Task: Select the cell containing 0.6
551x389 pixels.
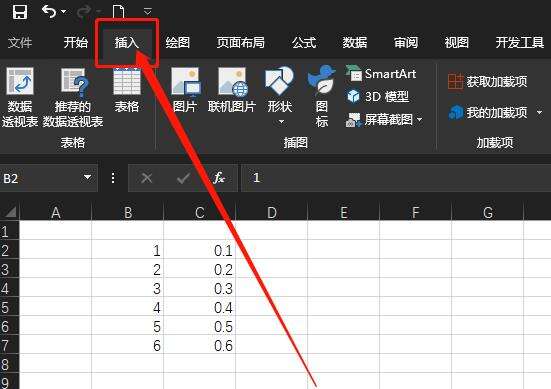Action: coord(200,345)
